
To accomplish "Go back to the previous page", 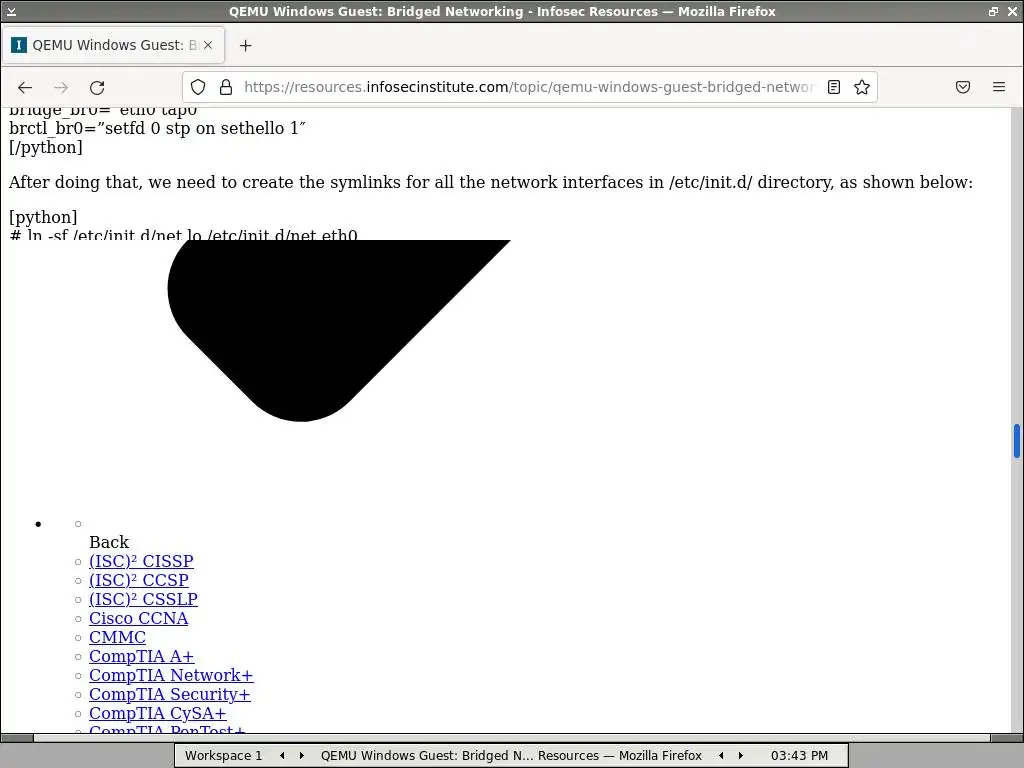I will coord(25,88).
